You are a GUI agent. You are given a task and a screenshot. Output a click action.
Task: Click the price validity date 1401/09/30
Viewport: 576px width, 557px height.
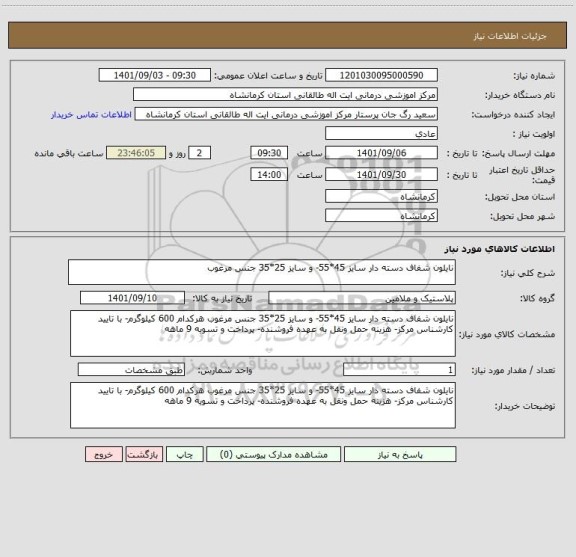(381, 175)
